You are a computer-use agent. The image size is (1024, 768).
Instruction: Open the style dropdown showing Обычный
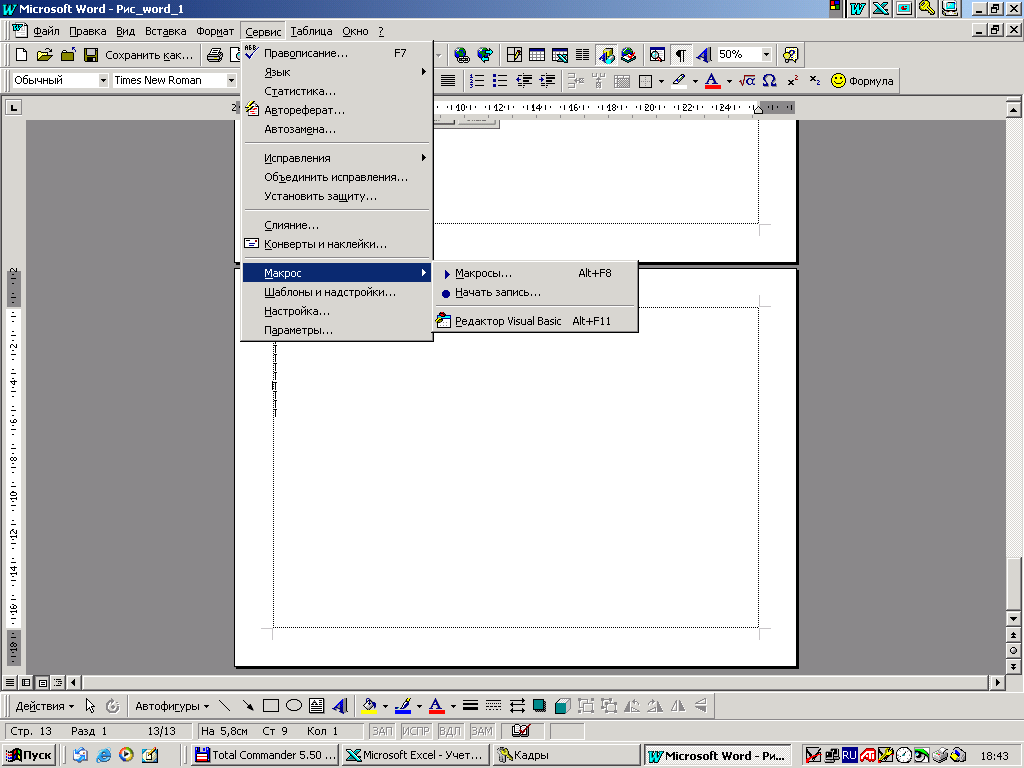pos(103,80)
